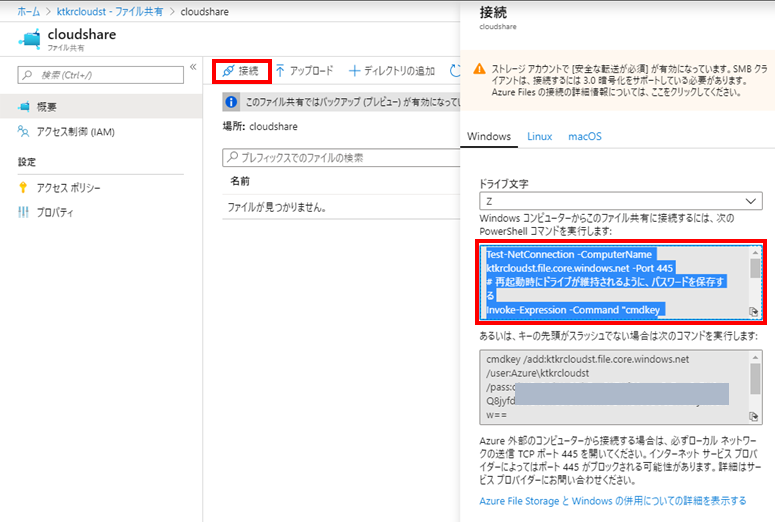Click the scrollbar thumb of the cmdkey command box
Viewport: 775px width, 522px height.
(x=755, y=379)
